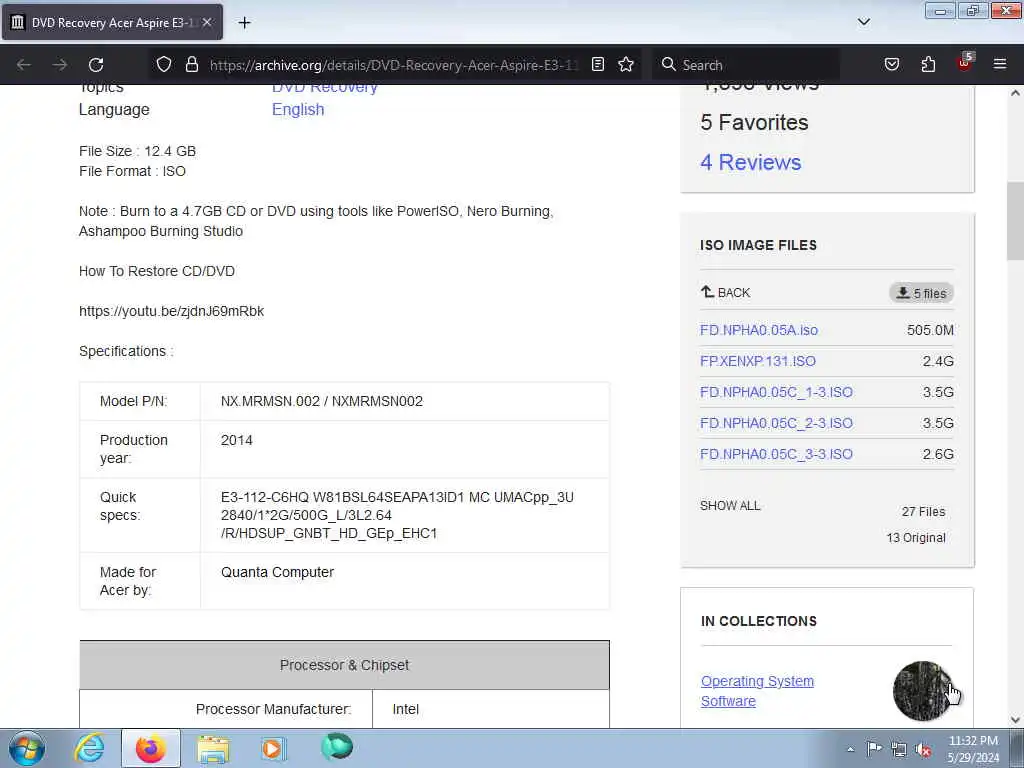Download FP.XENXP.131.ISO file

pos(758,361)
